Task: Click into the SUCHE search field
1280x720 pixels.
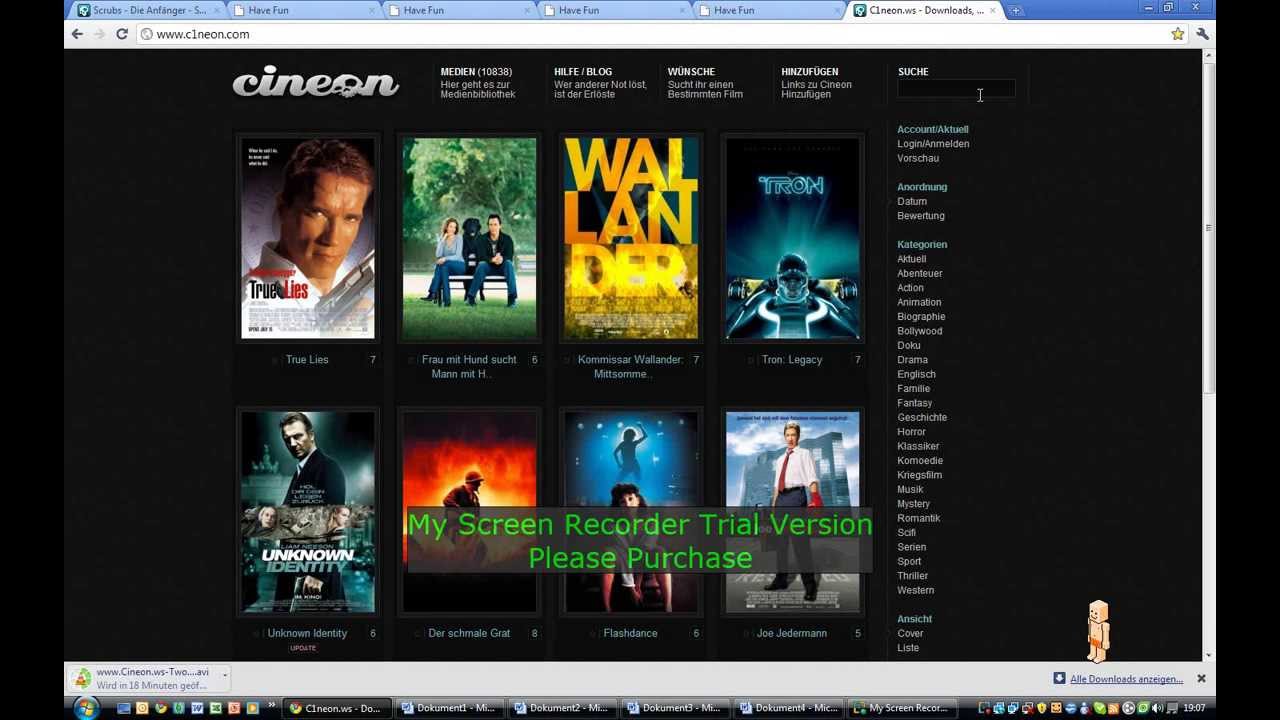Action: [956, 89]
